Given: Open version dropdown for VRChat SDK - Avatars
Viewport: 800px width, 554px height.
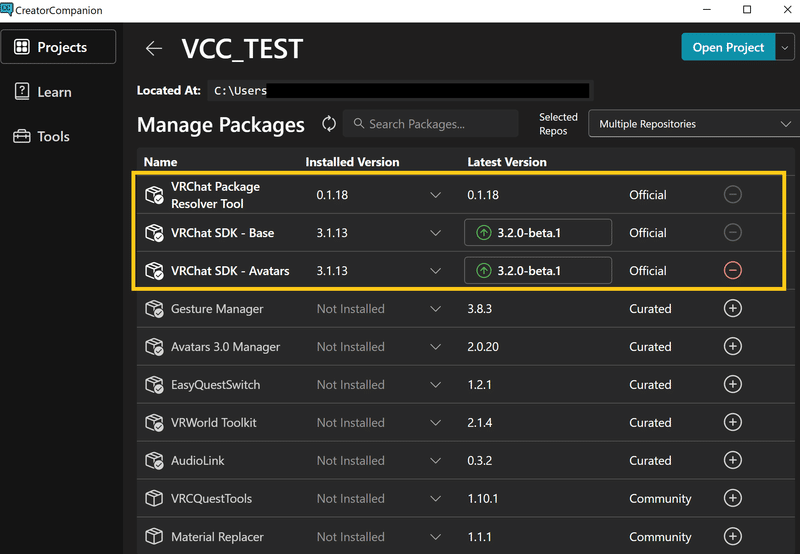Looking at the screenshot, I should coord(435,270).
